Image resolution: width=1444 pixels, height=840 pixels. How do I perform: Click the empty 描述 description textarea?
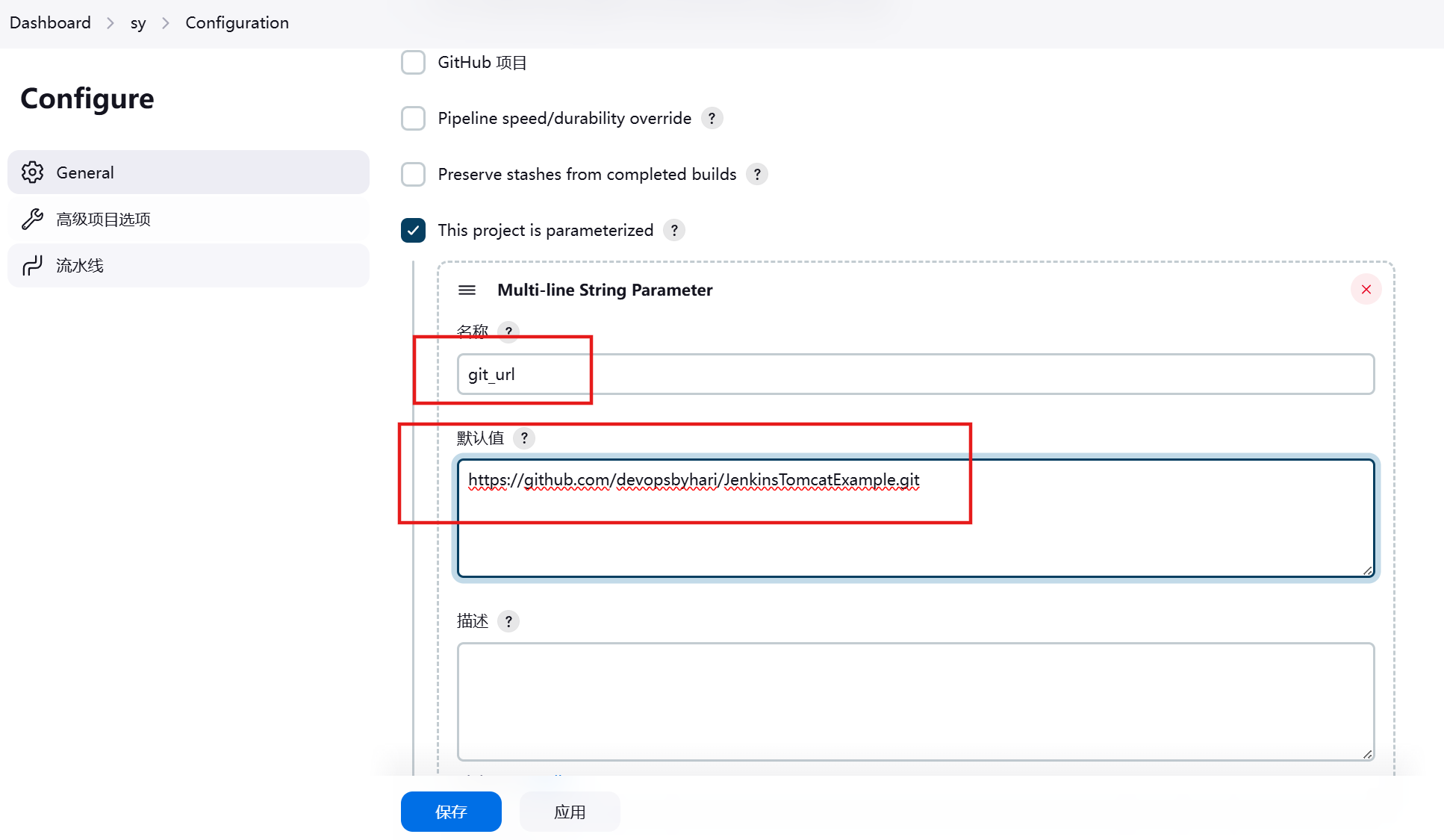(915, 701)
